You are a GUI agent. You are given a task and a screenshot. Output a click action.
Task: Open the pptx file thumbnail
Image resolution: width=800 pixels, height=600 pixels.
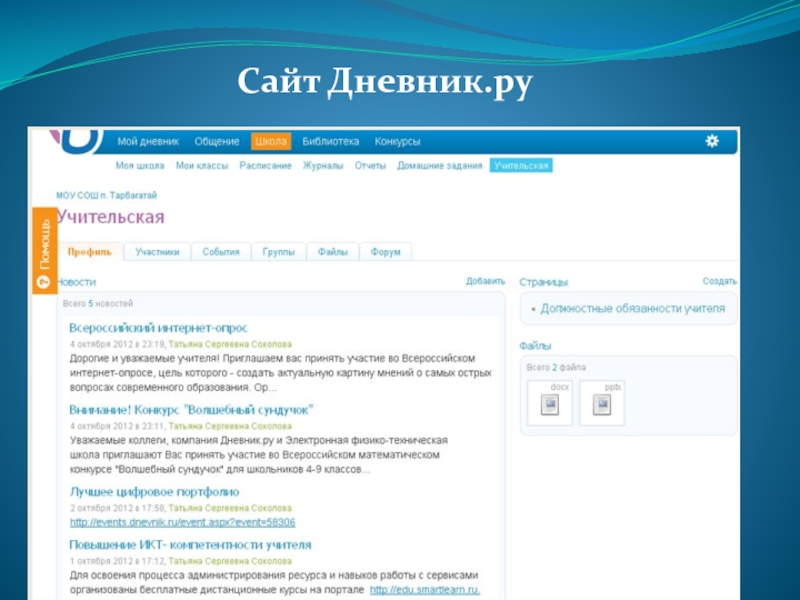(602, 403)
